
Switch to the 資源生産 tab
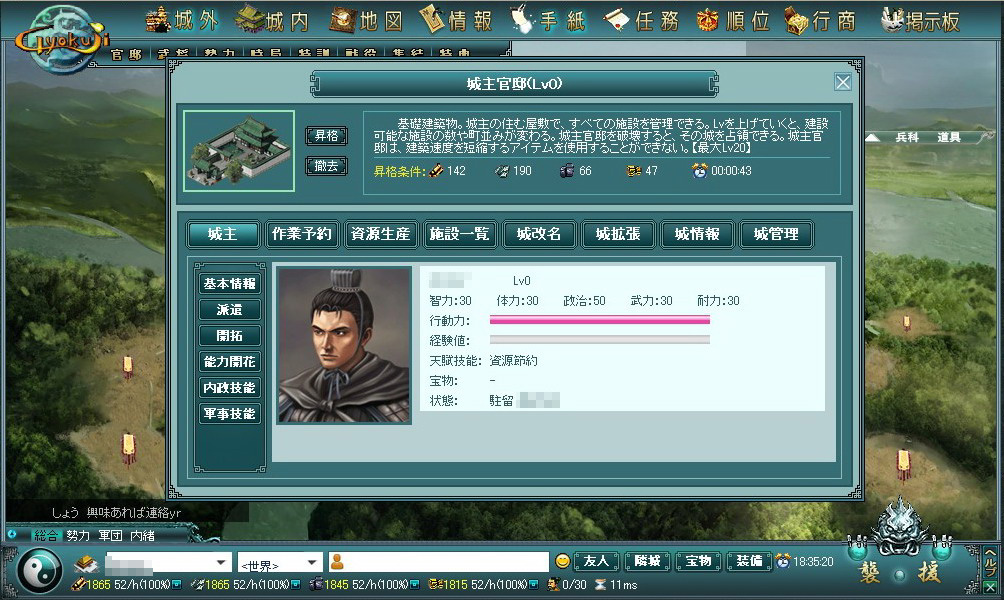click(x=380, y=234)
